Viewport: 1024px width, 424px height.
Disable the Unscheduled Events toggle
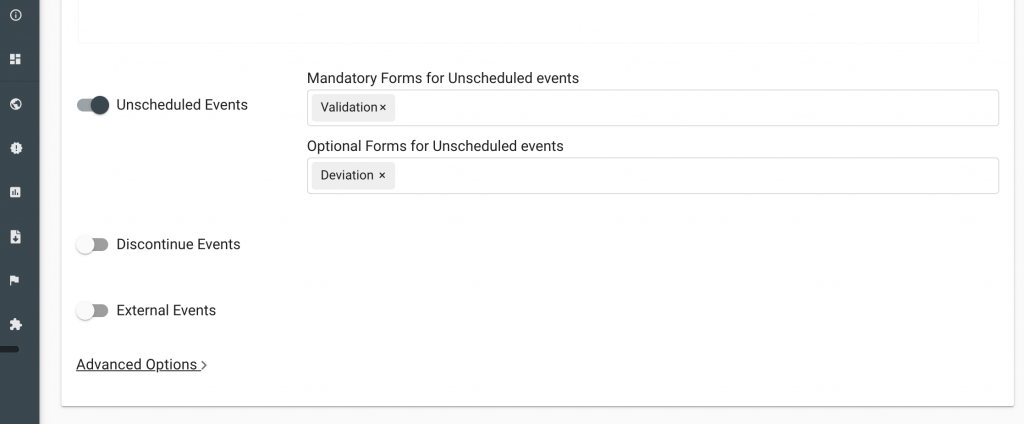pyautogui.click(x=92, y=105)
